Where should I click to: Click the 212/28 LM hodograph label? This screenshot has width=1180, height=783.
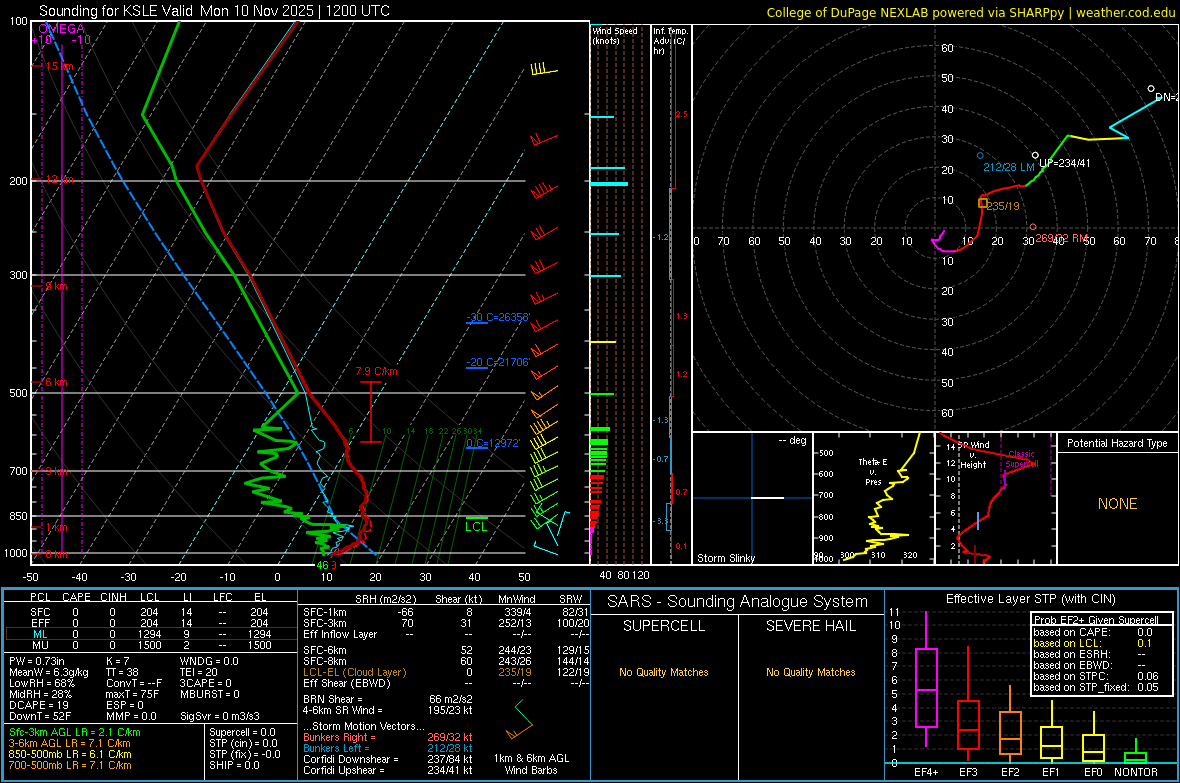pos(1008,167)
